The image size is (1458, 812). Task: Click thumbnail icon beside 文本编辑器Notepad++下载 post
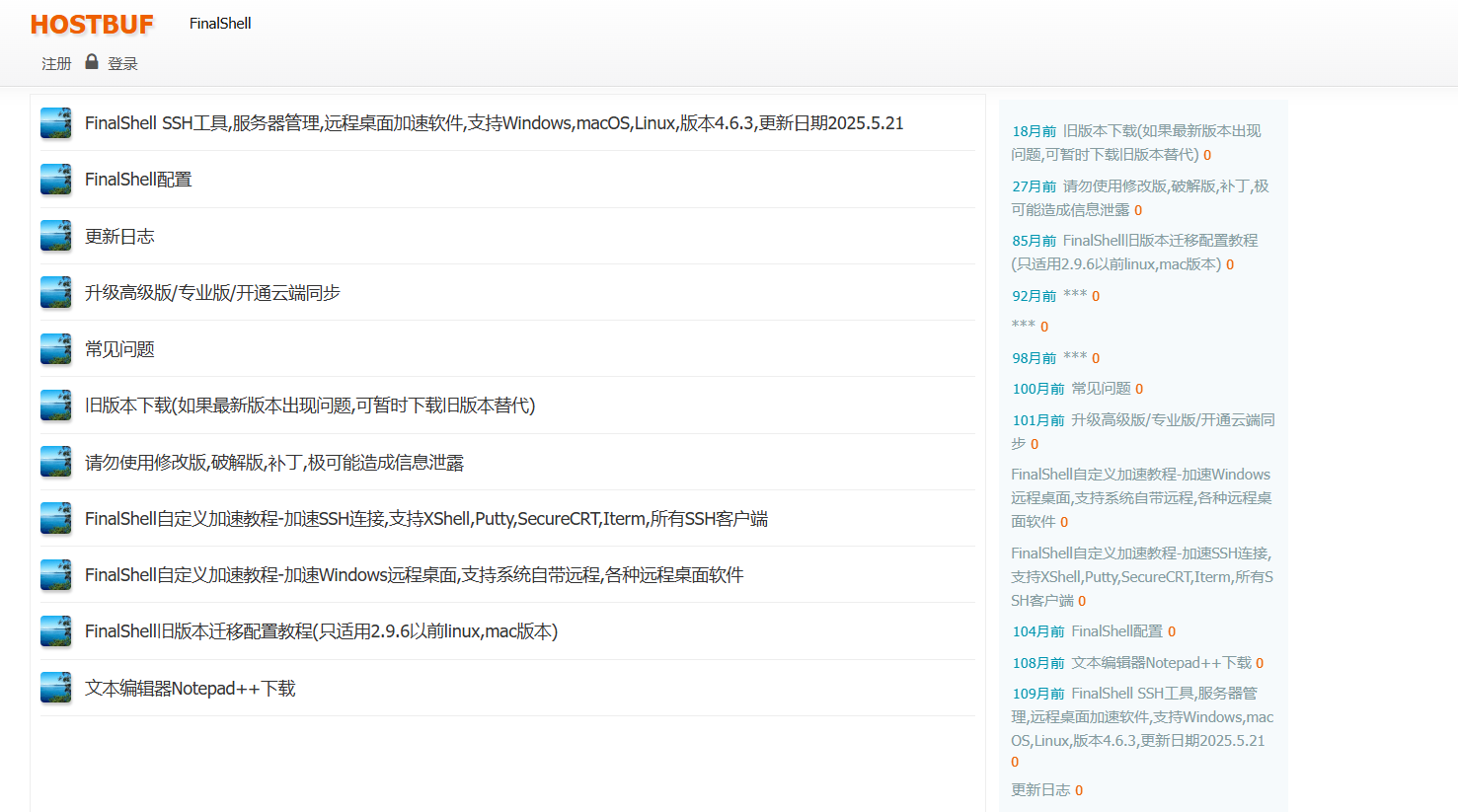coord(55,688)
